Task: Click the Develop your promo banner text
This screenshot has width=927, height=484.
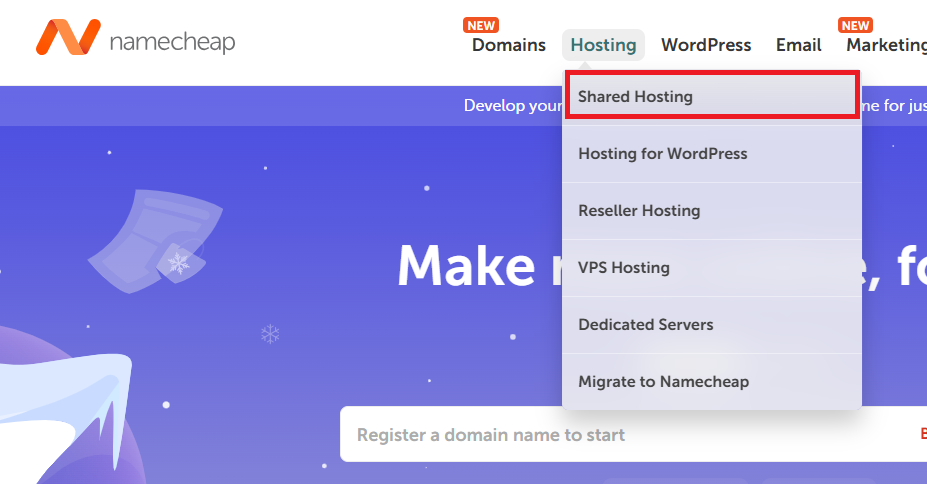Action: point(513,105)
